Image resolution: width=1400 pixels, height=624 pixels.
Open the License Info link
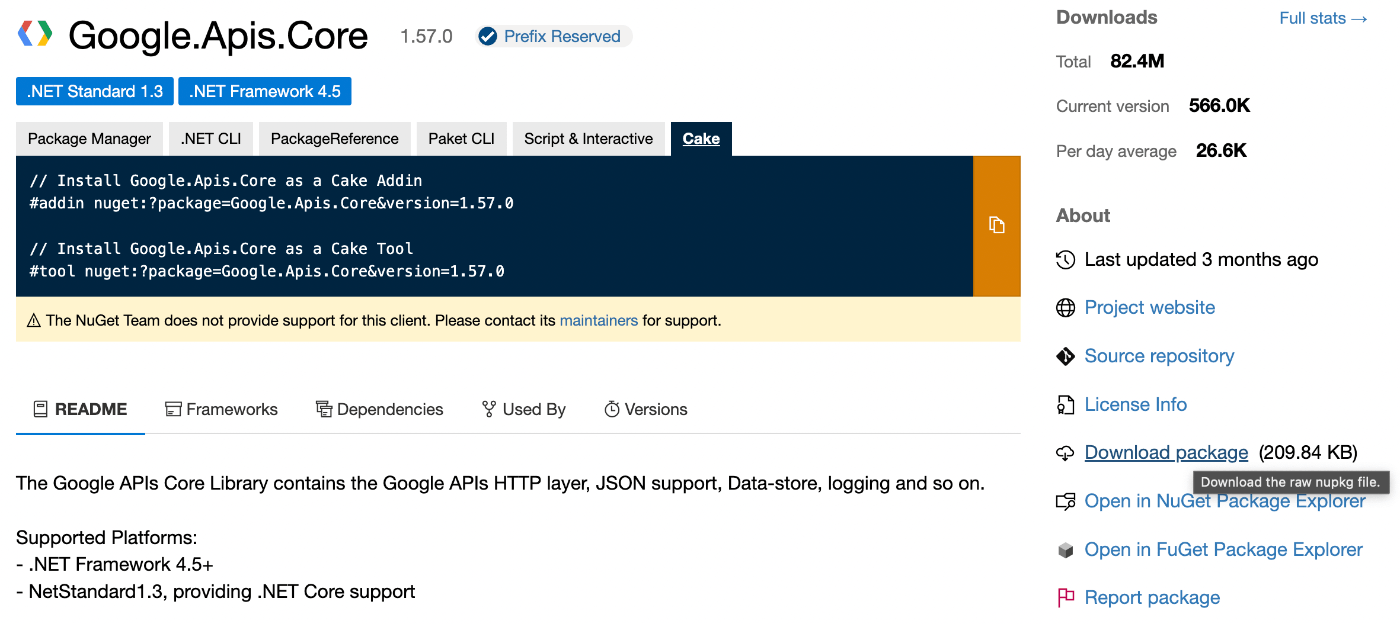[x=1136, y=405]
